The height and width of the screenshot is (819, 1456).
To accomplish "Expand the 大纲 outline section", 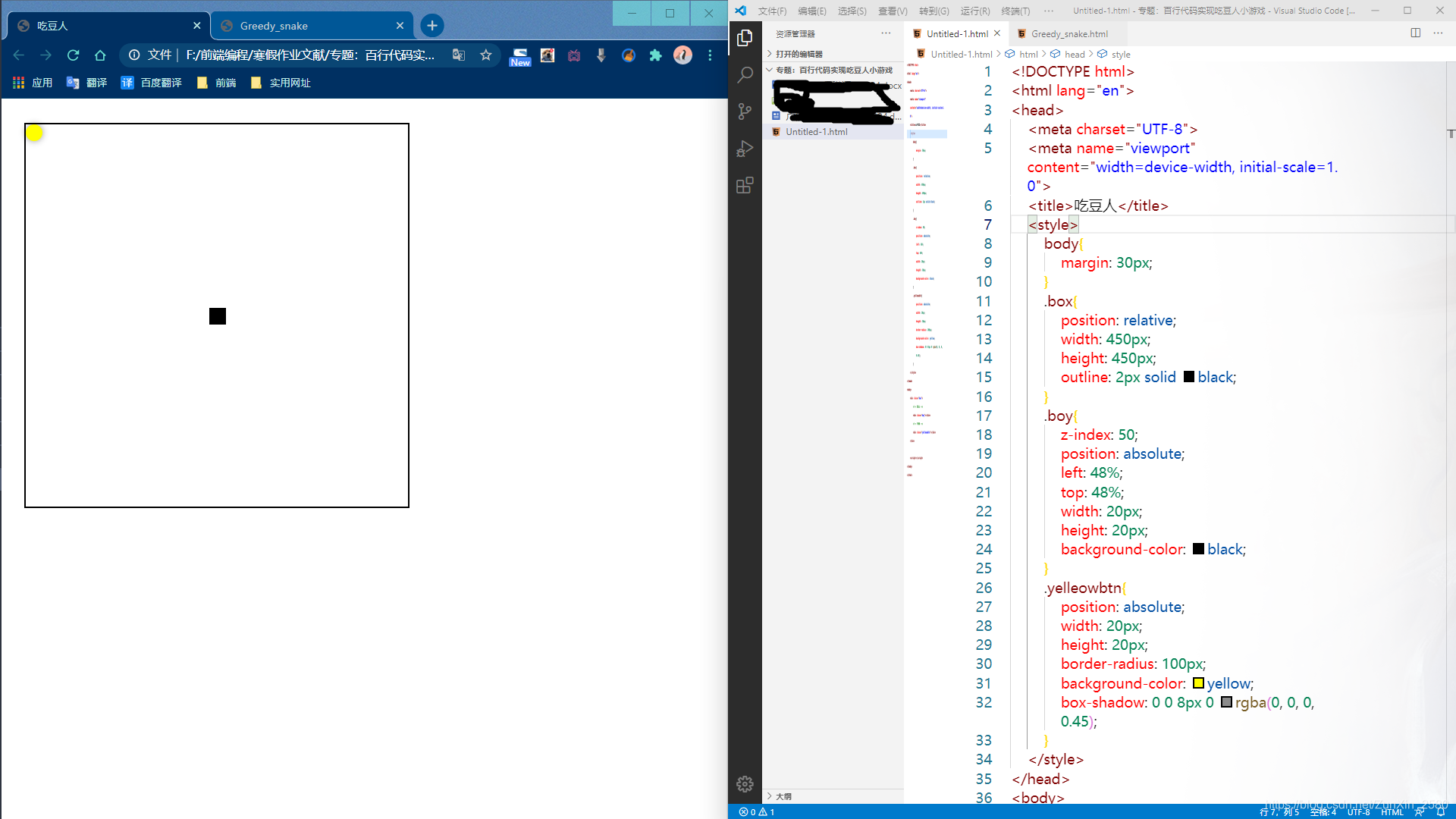I will pos(783,796).
